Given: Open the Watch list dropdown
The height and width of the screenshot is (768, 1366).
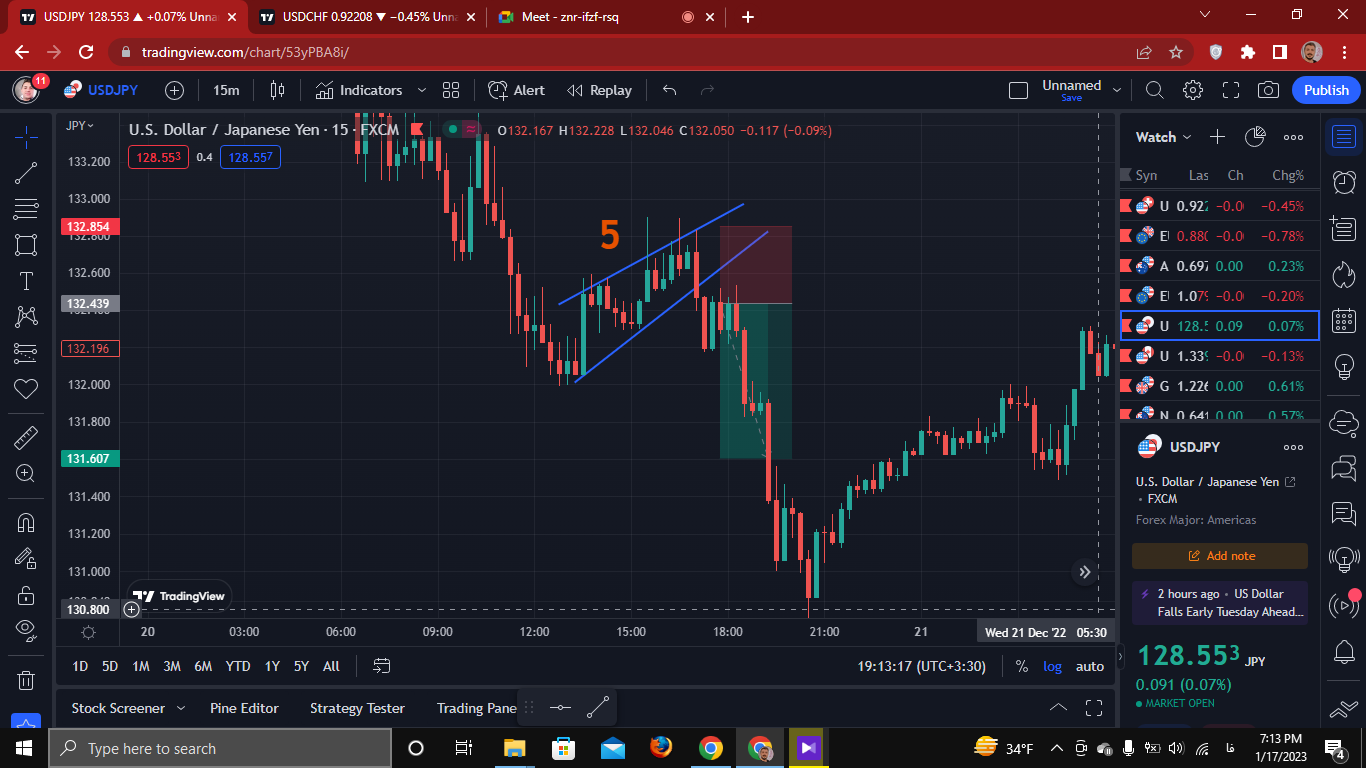Looking at the screenshot, I should click(x=1164, y=137).
